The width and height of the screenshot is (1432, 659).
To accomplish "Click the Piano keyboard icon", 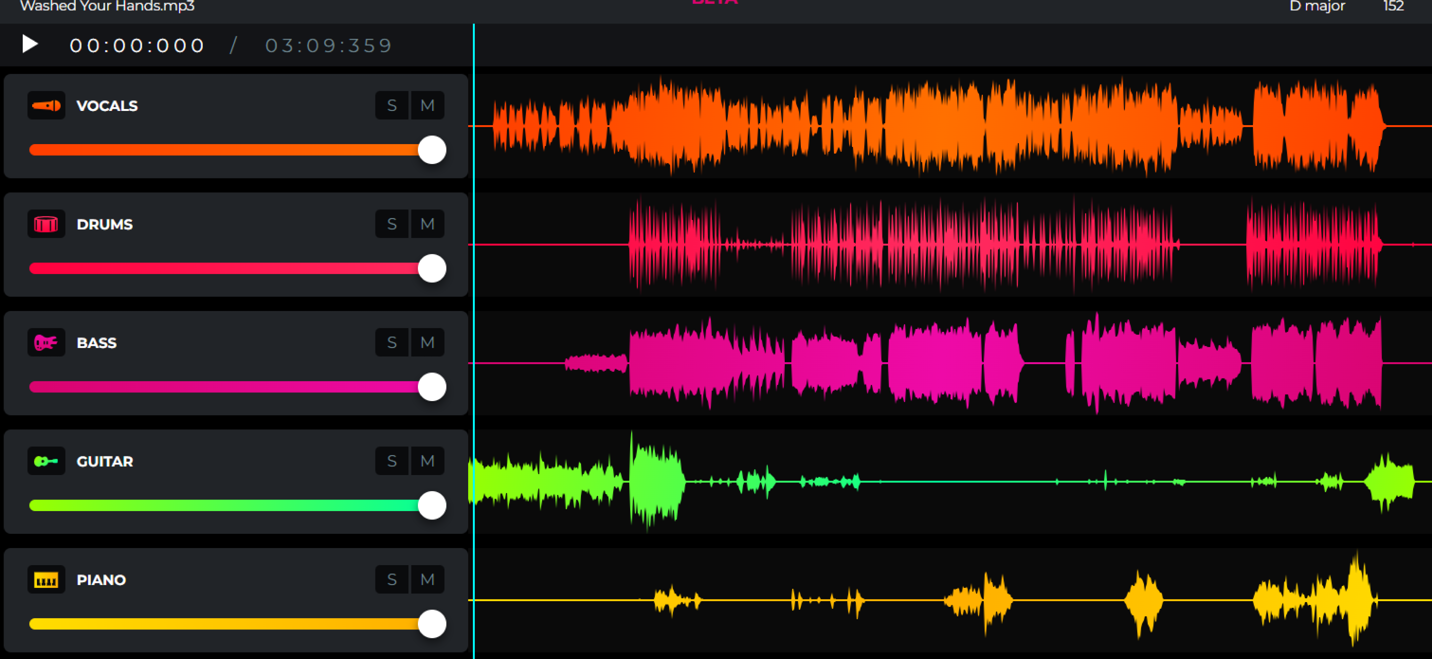I will click(x=46, y=580).
